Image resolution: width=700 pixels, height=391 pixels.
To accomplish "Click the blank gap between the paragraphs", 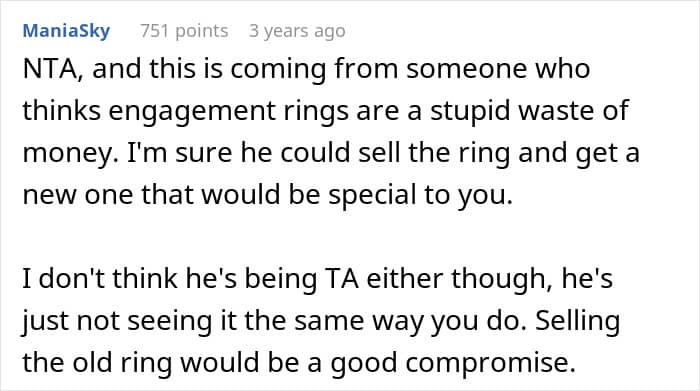I will [330, 237].
